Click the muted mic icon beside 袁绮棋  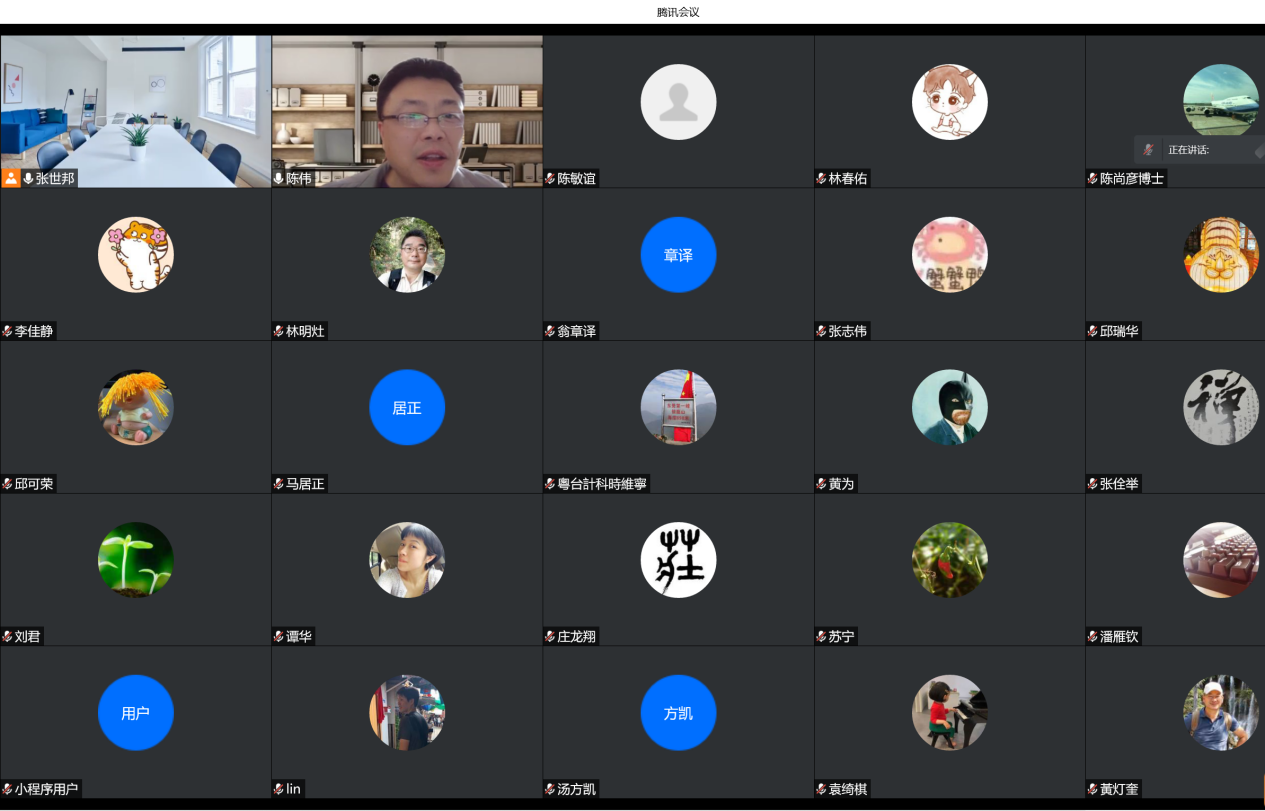(x=821, y=789)
